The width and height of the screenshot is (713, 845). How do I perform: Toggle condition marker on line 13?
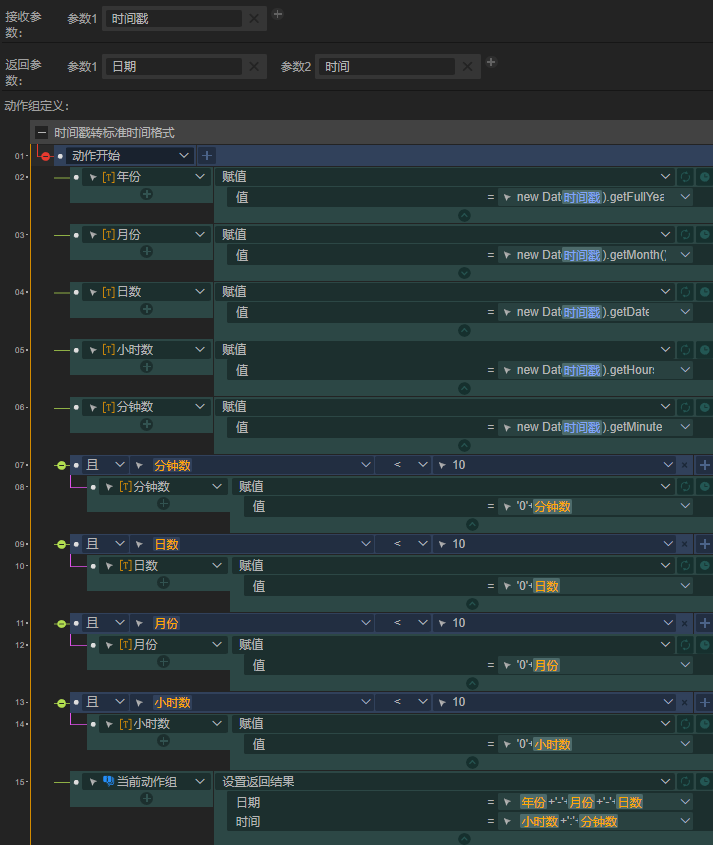tap(61, 703)
